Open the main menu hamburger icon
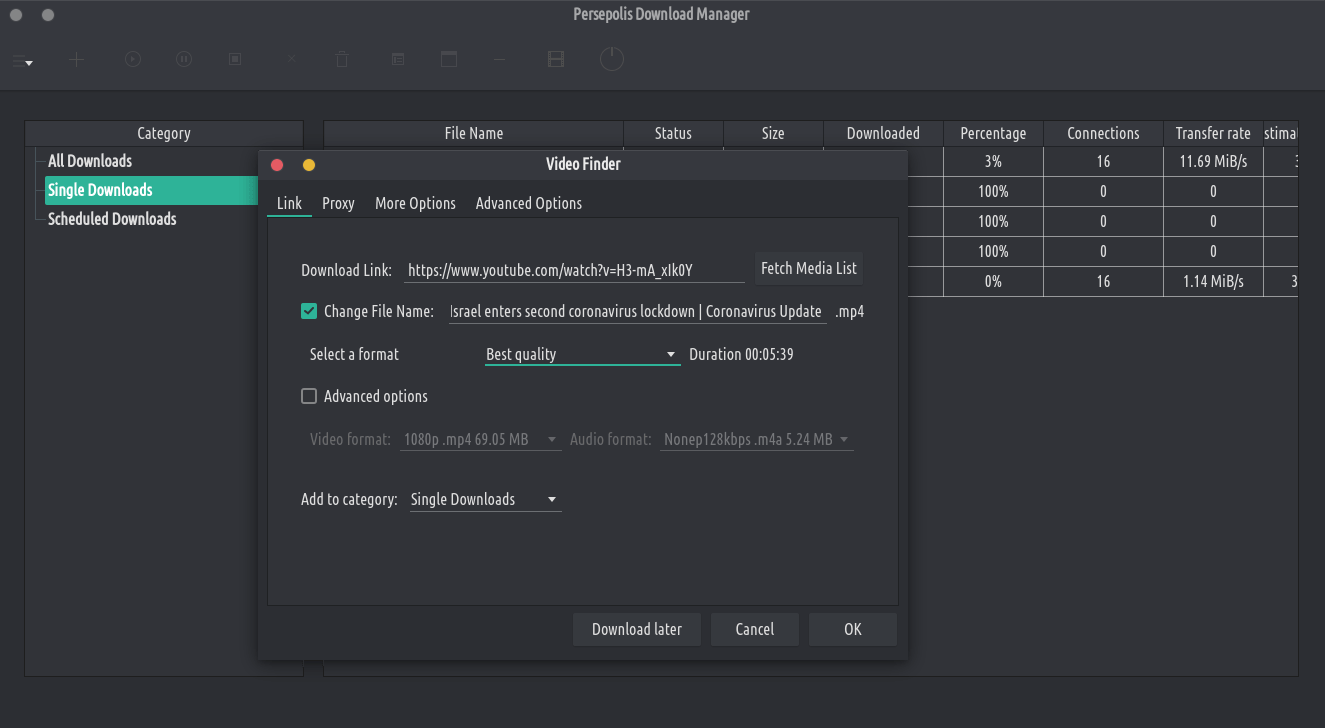The image size is (1325, 728). 22,60
